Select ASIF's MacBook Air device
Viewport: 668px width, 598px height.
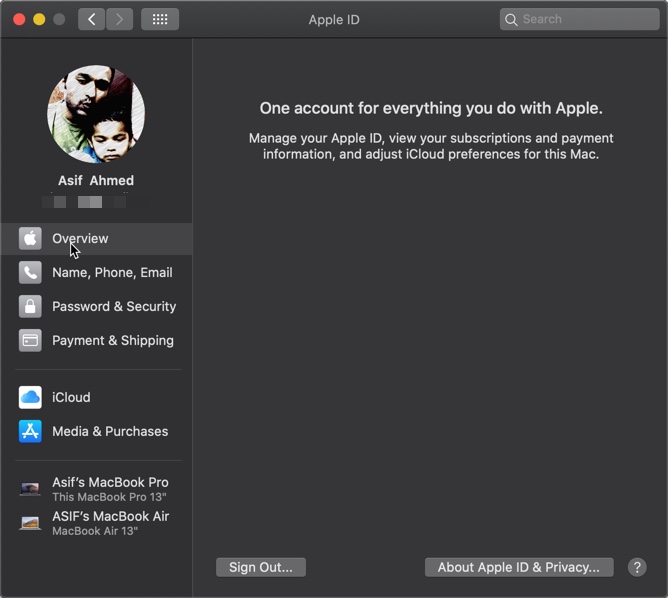(96, 523)
